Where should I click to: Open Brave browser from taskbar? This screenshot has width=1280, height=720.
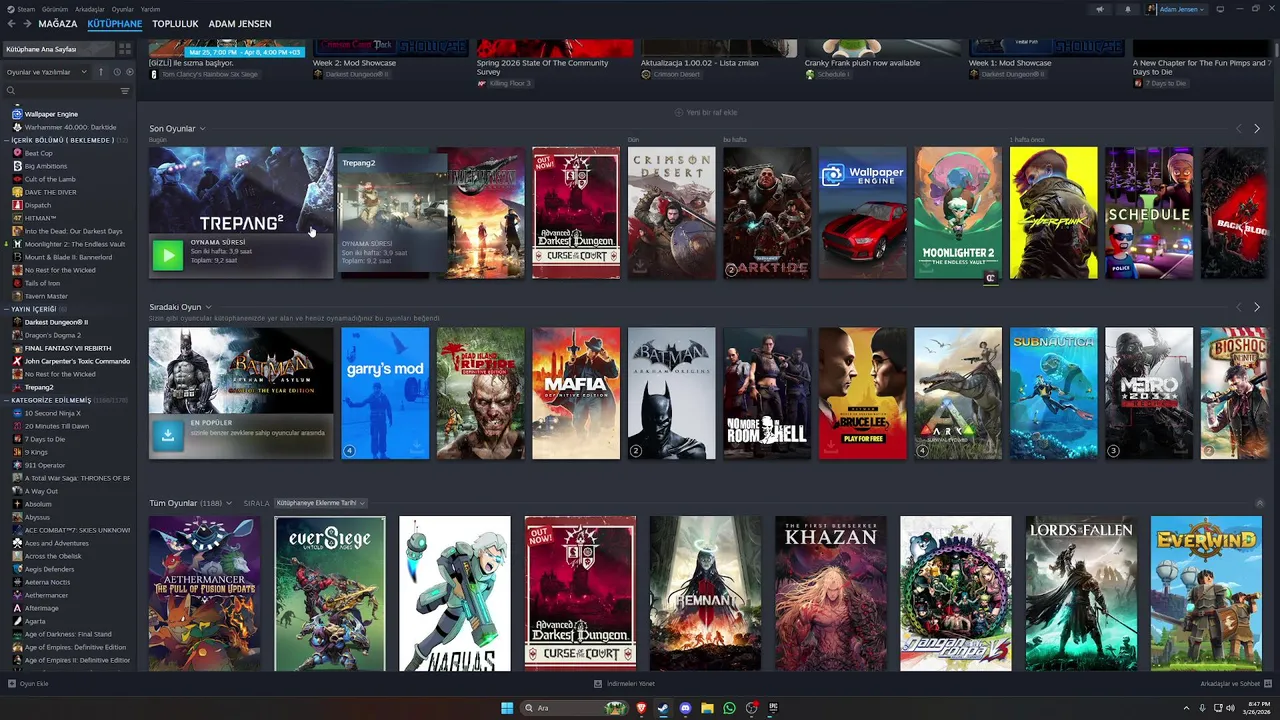click(641, 708)
